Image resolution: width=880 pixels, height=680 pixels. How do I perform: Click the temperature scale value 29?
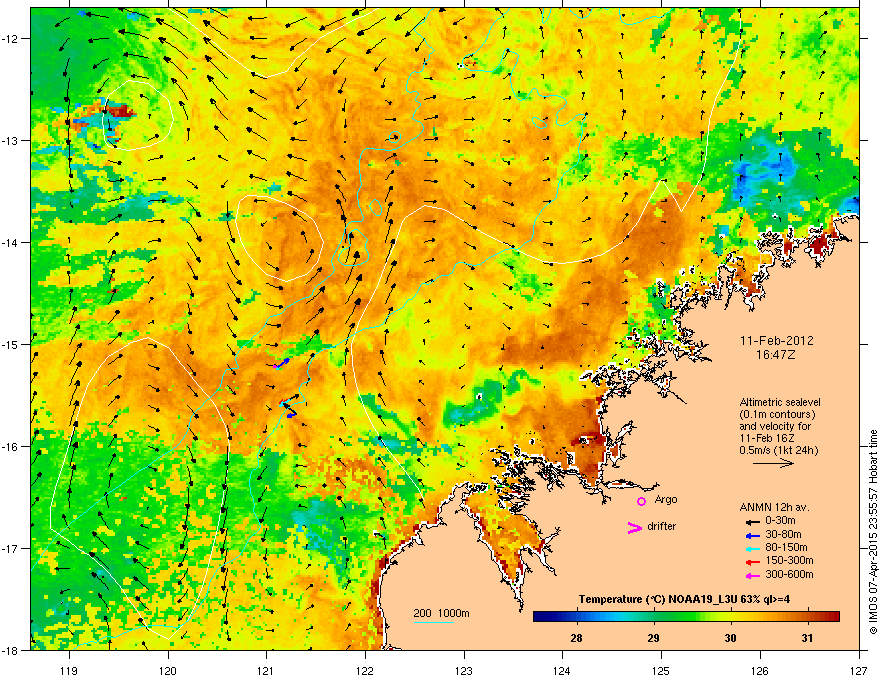[x=653, y=638]
